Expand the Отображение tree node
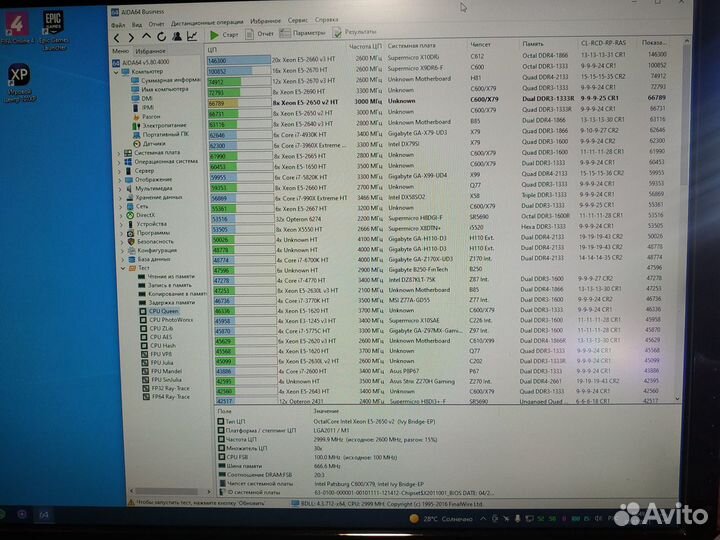 tap(121, 180)
